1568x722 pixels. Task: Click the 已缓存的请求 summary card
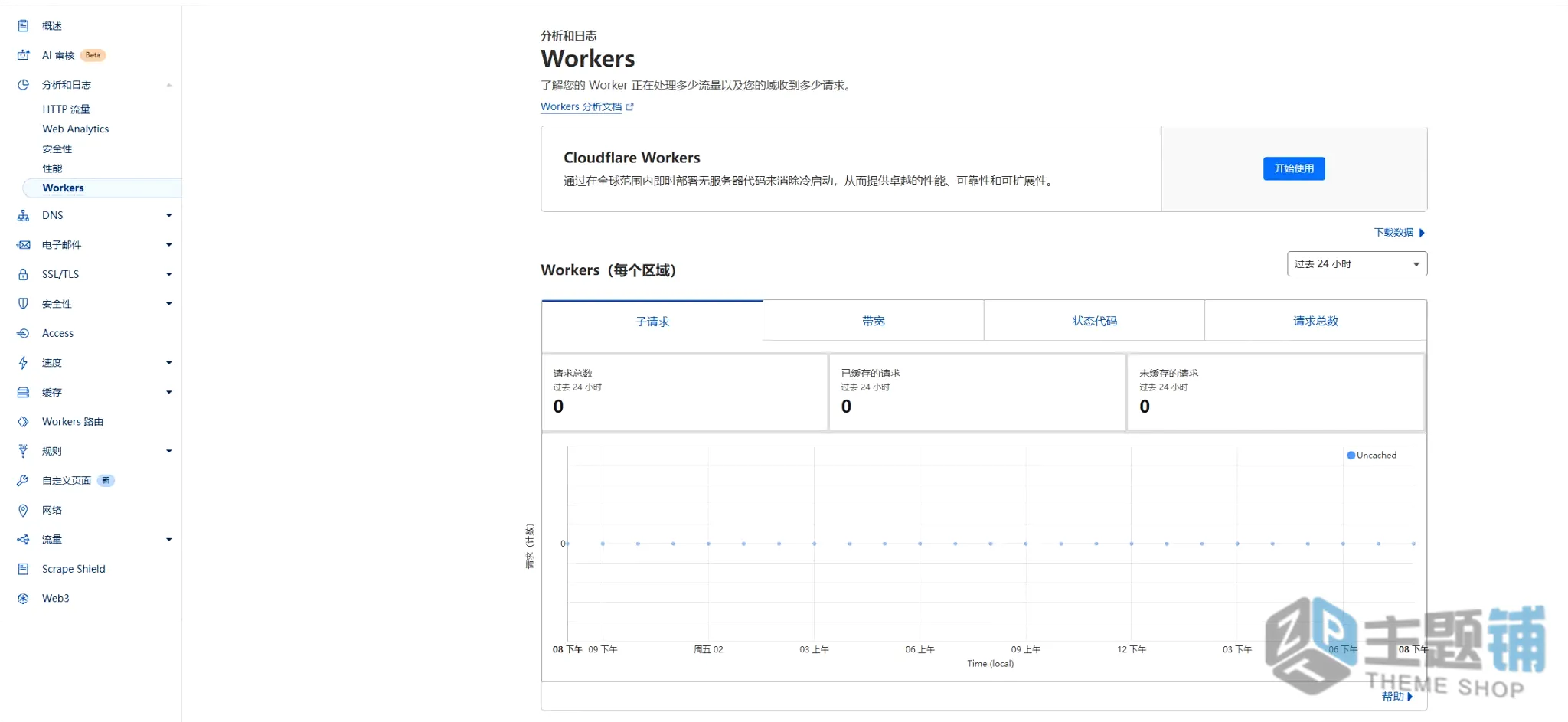coord(977,392)
